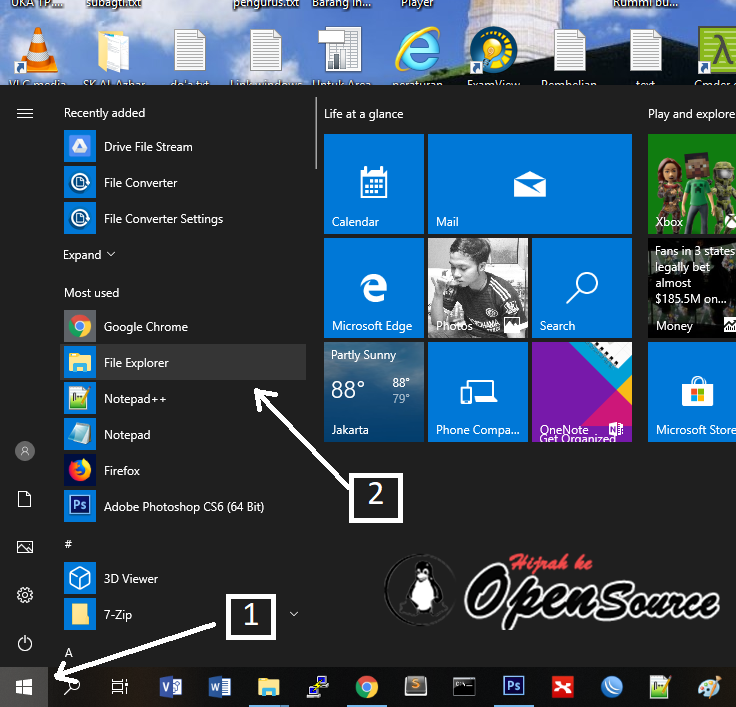Select the Cmder desktop shortcut
Screen dimensions: 736x707
click(x=716, y=56)
